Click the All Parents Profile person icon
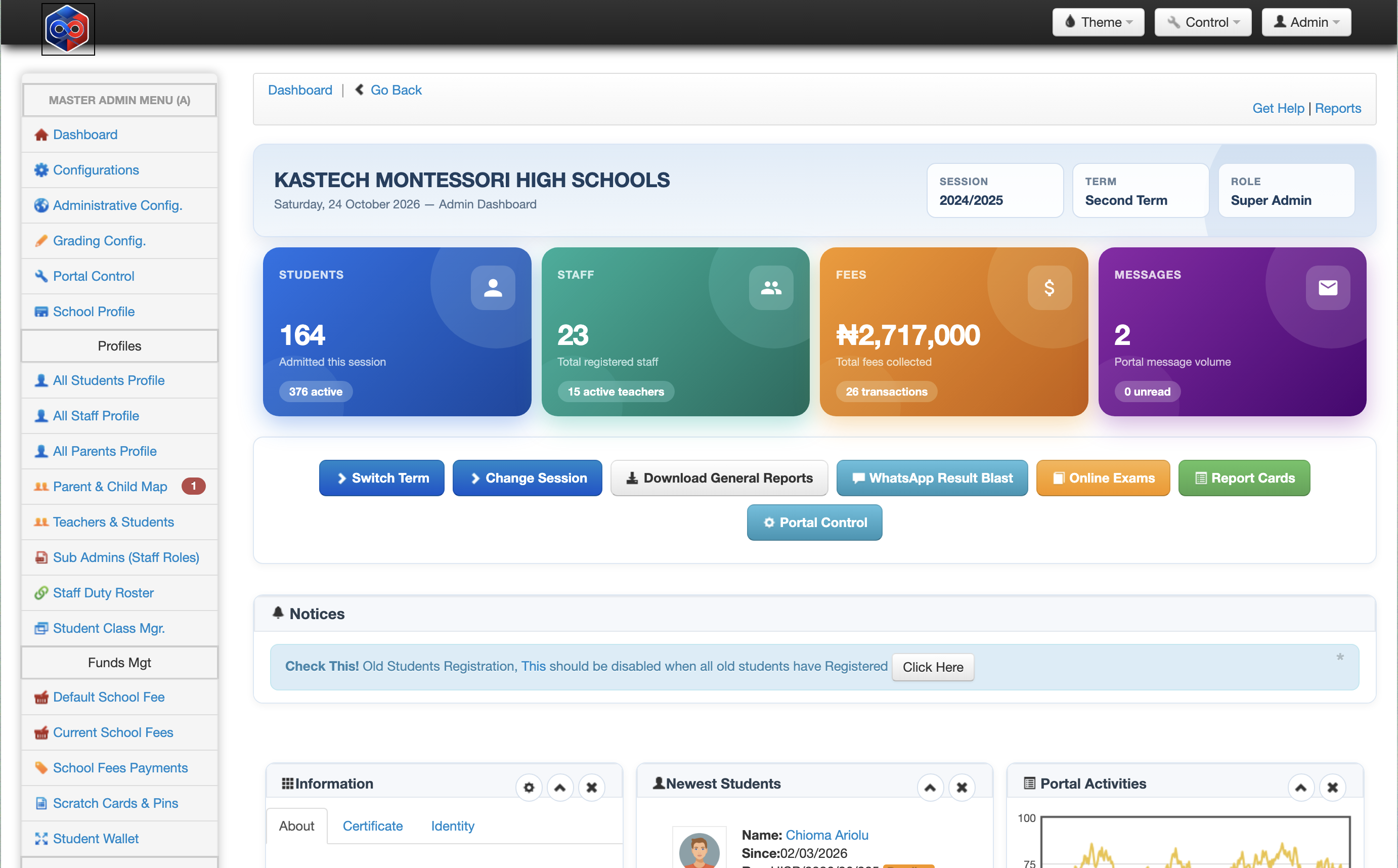Image resolution: width=1398 pixels, height=868 pixels. pyautogui.click(x=41, y=452)
